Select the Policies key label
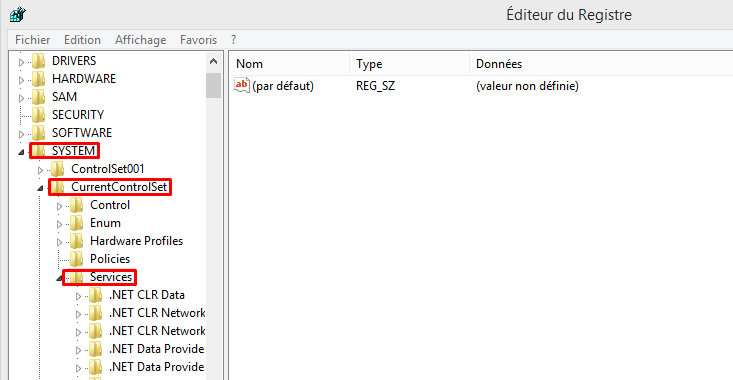Viewport: 733px width, 380px height. pyautogui.click(x=110, y=259)
